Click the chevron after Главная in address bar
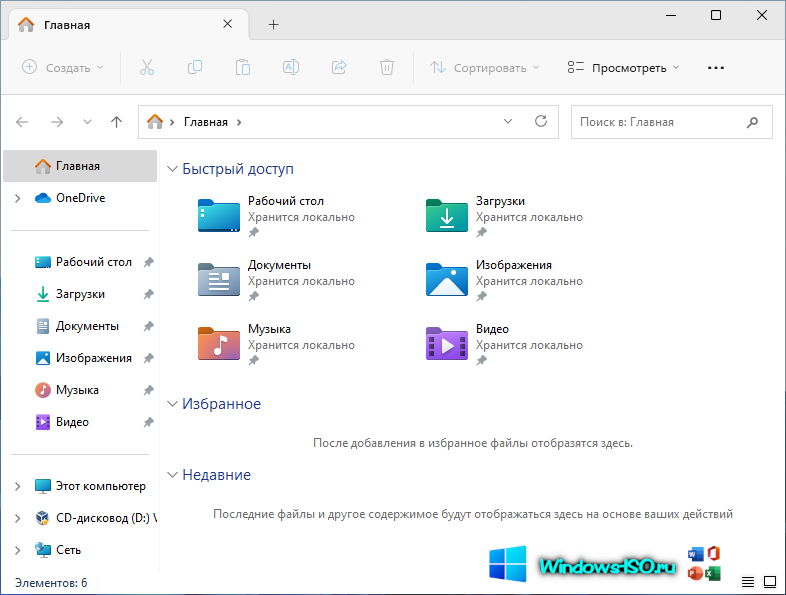 pos(239,122)
